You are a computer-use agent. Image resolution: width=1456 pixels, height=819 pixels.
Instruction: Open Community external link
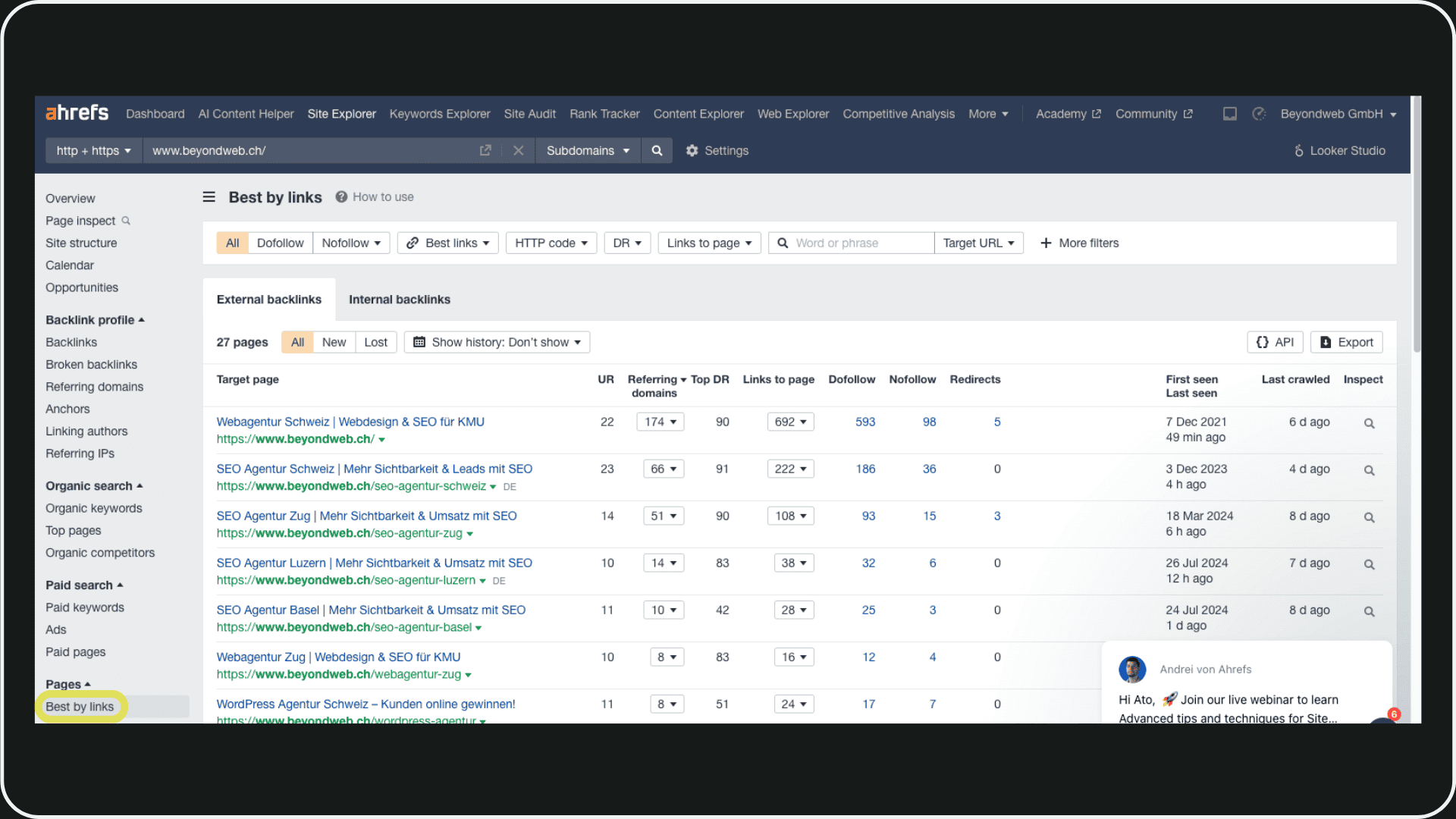pyautogui.click(x=1153, y=114)
